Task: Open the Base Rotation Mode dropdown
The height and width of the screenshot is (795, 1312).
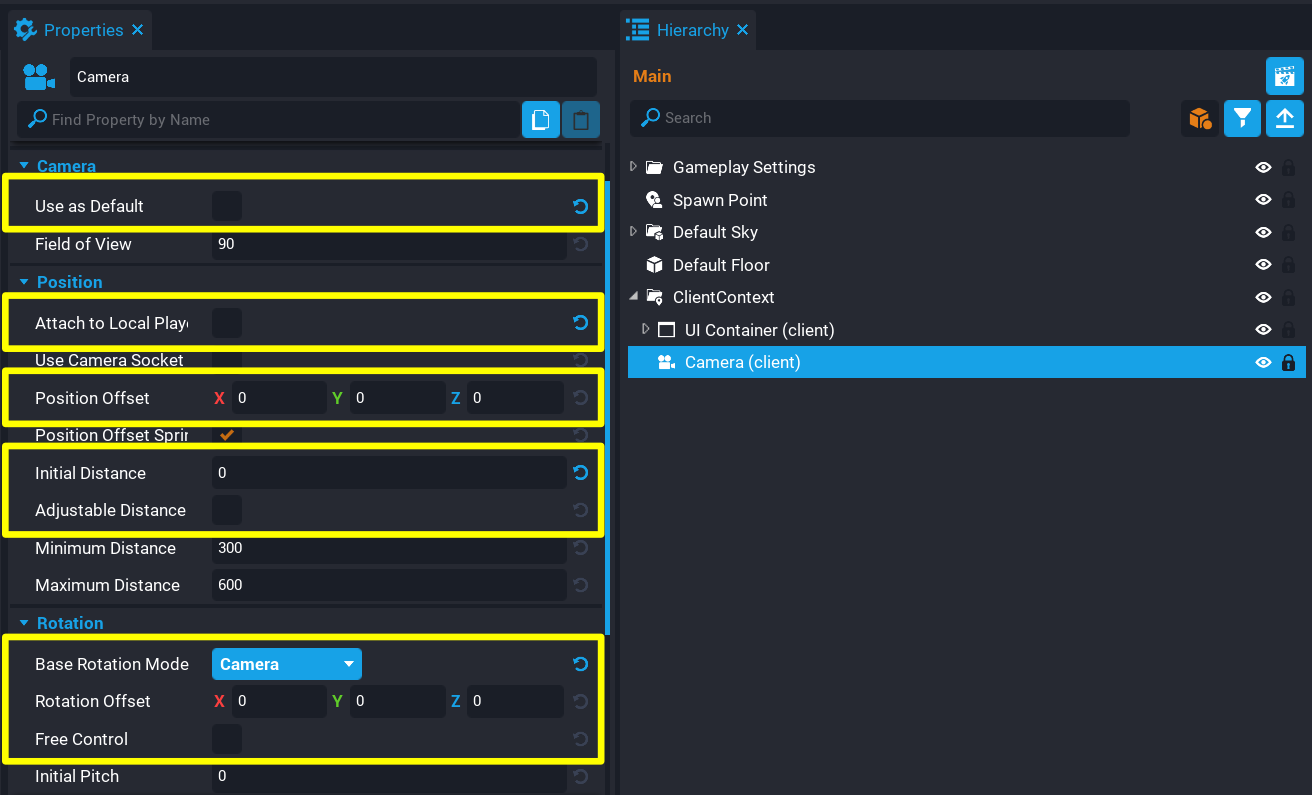Action: [x=286, y=664]
